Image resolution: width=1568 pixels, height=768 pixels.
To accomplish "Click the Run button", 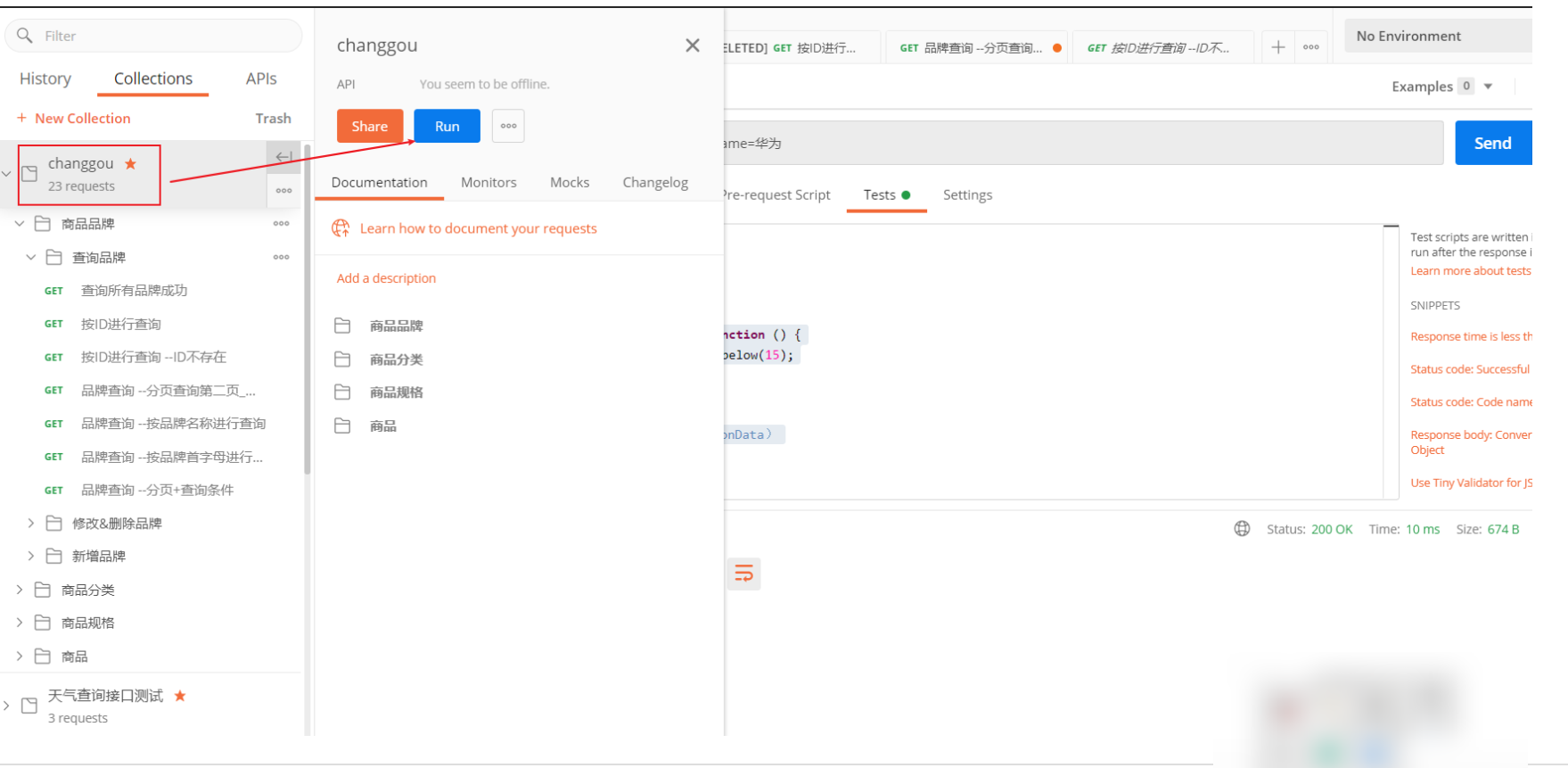I will pyautogui.click(x=447, y=126).
